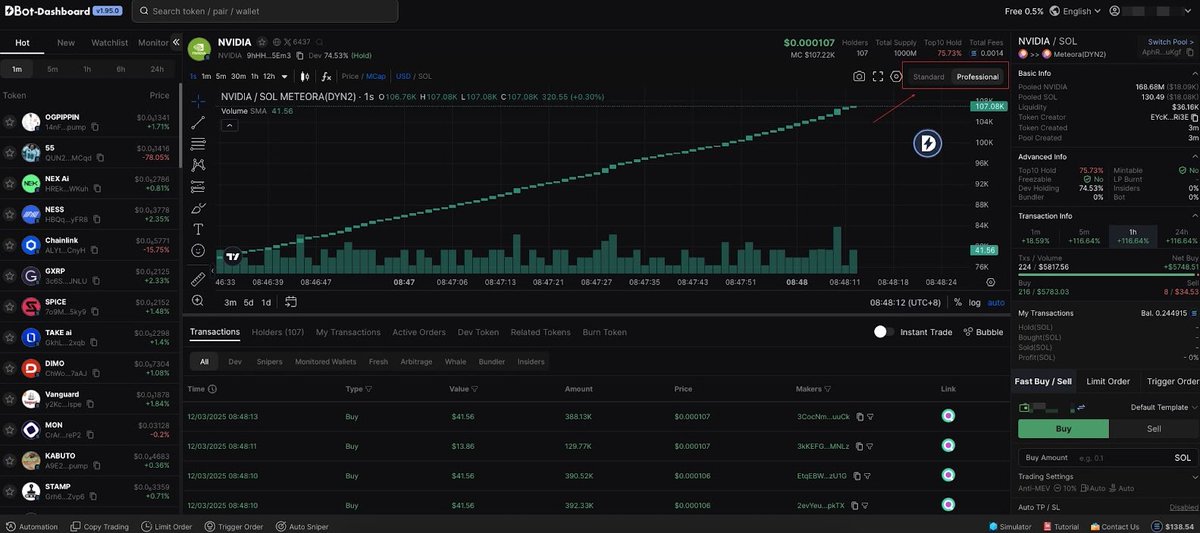The height and width of the screenshot is (533, 1200).
Task: Switch chart currency to SOL
Action: coord(425,76)
